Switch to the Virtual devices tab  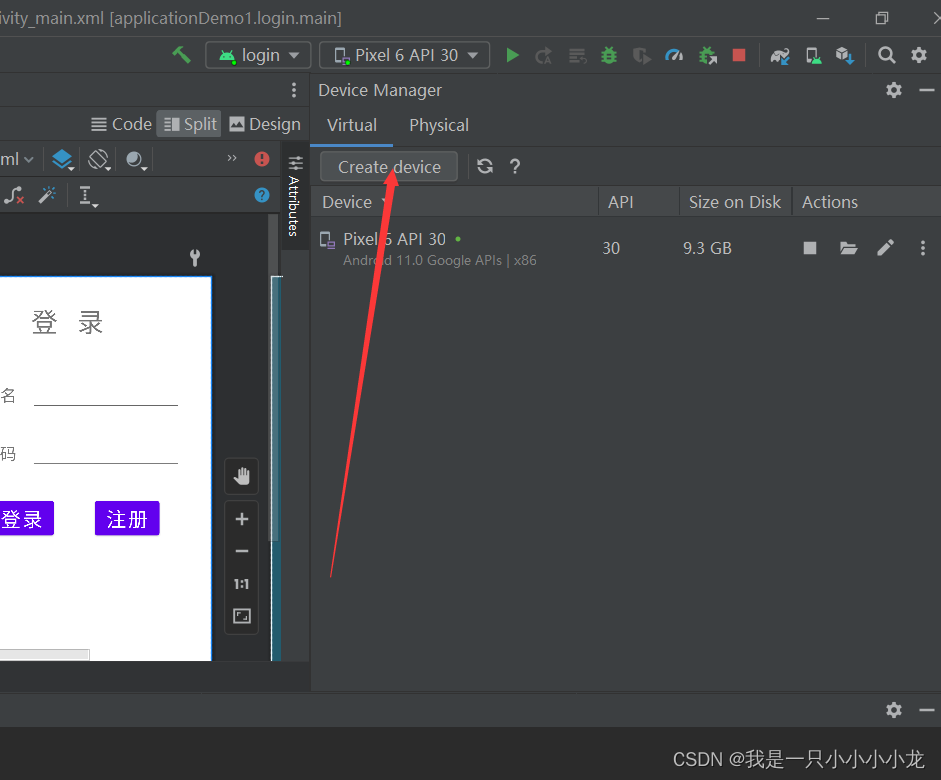pyautogui.click(x=352, y=125)
